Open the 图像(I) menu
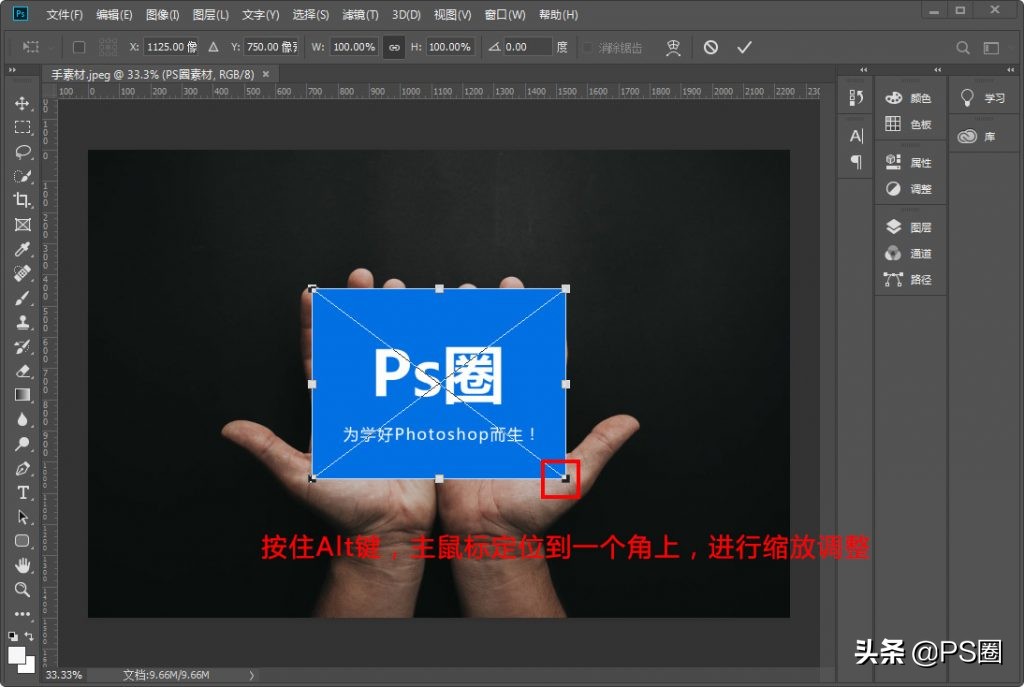The image size is (1024, 687). tap(163, 14)
